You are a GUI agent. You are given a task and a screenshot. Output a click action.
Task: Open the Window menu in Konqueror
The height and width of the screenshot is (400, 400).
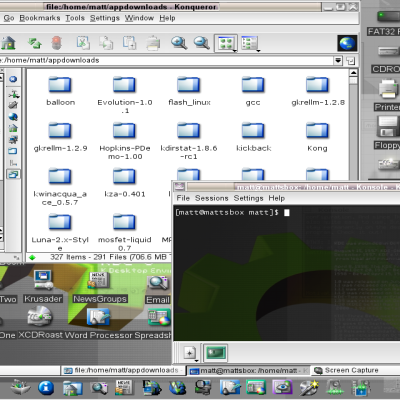pos(139,18)
